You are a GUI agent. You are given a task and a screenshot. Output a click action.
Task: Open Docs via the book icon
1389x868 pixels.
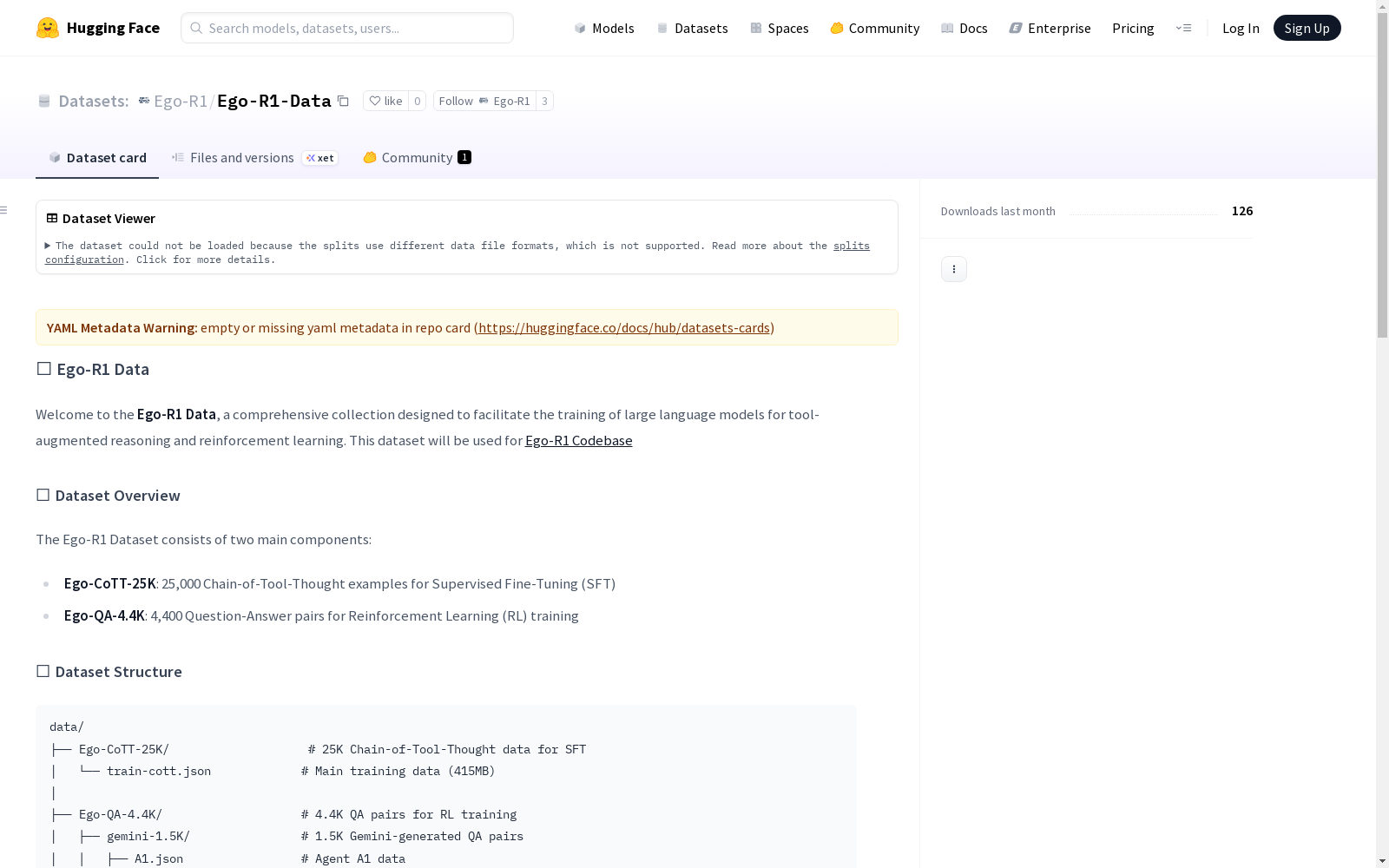click(x=947, y=28)
